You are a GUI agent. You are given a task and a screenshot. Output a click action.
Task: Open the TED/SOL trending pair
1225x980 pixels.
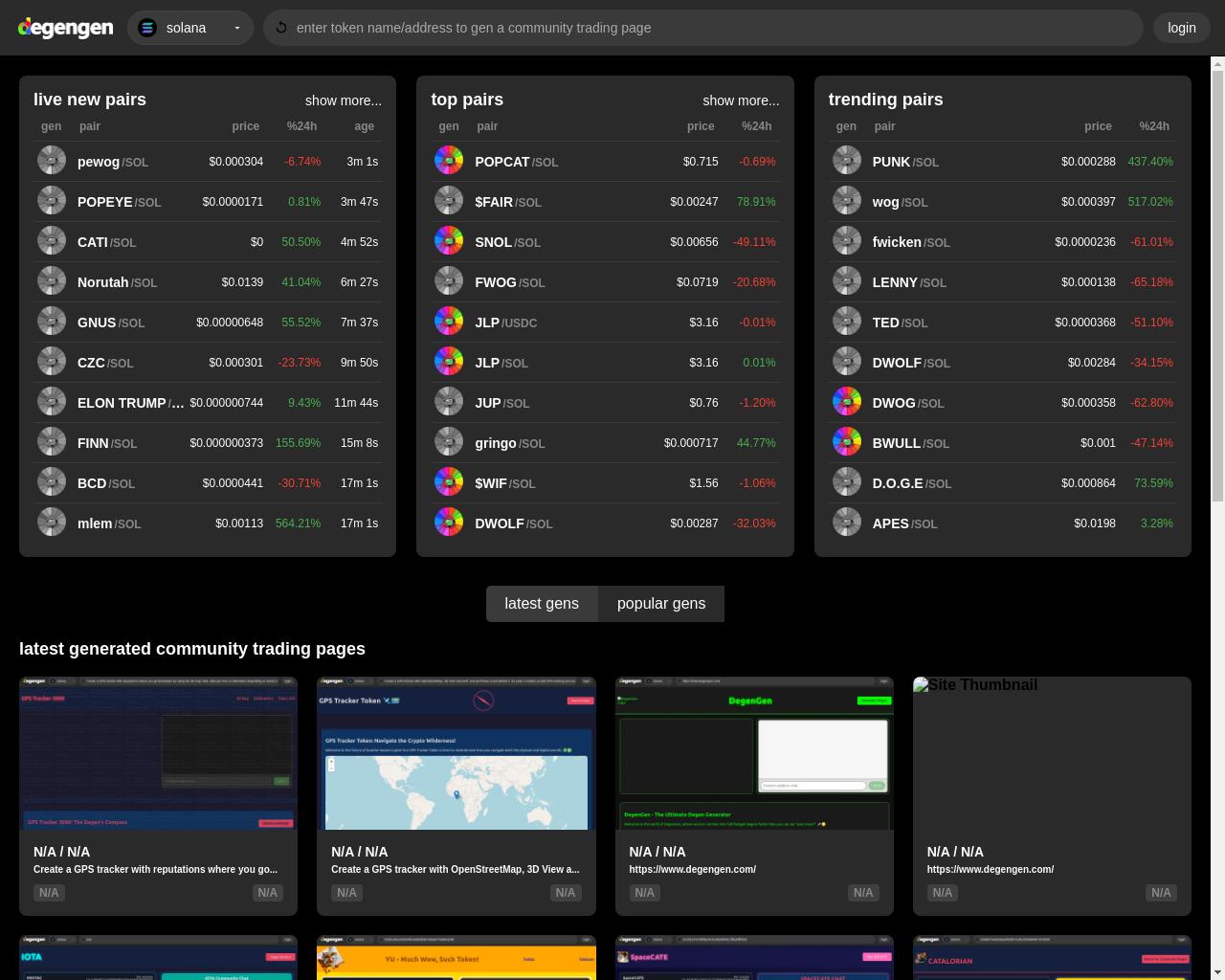pos(1002,323)
